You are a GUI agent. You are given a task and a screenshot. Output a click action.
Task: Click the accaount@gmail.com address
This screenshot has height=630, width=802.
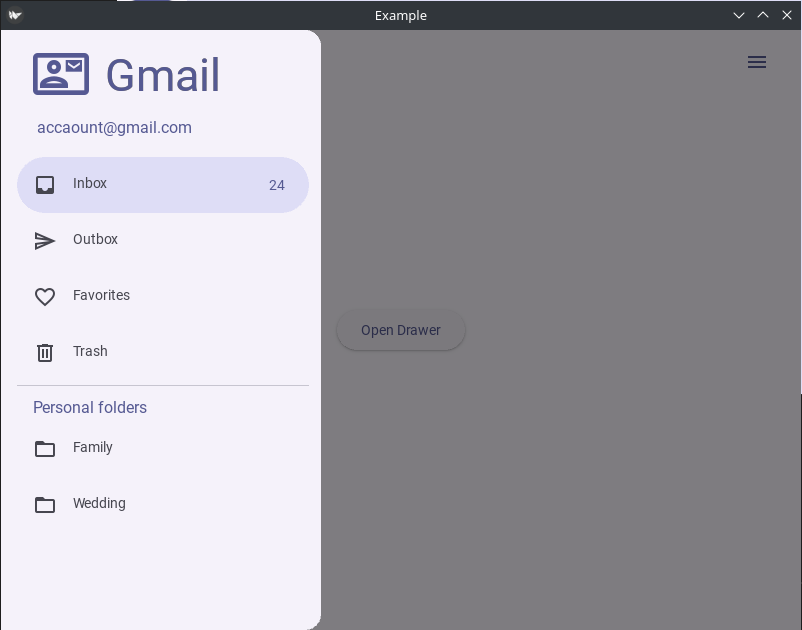pyautogui.click(x=115, y=127)
